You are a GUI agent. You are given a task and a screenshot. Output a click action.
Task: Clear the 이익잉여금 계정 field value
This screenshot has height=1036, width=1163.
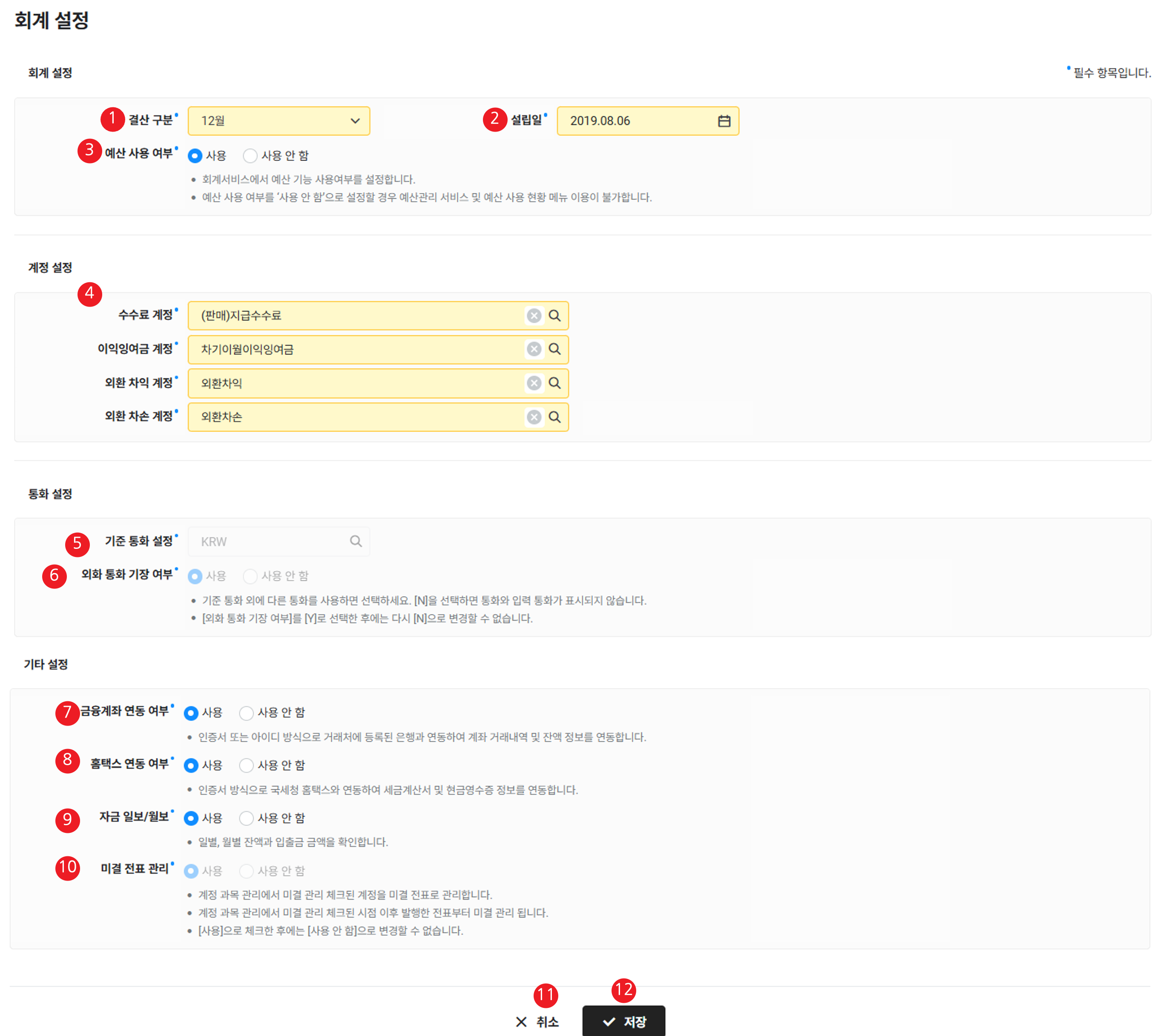pyautogui.click(x=534, y=349)
